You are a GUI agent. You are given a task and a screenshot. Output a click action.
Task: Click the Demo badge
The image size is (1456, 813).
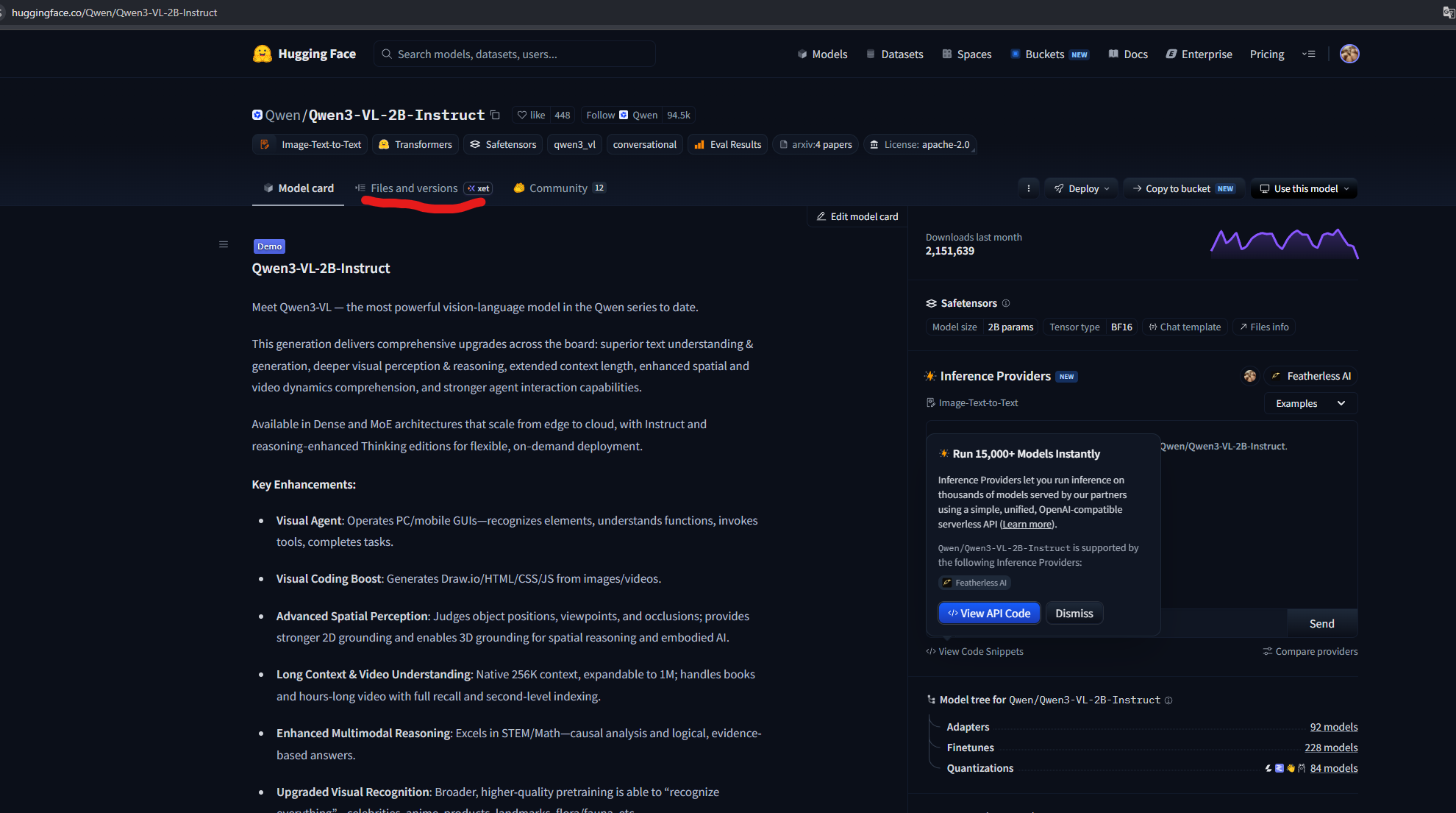coord(269,246)
